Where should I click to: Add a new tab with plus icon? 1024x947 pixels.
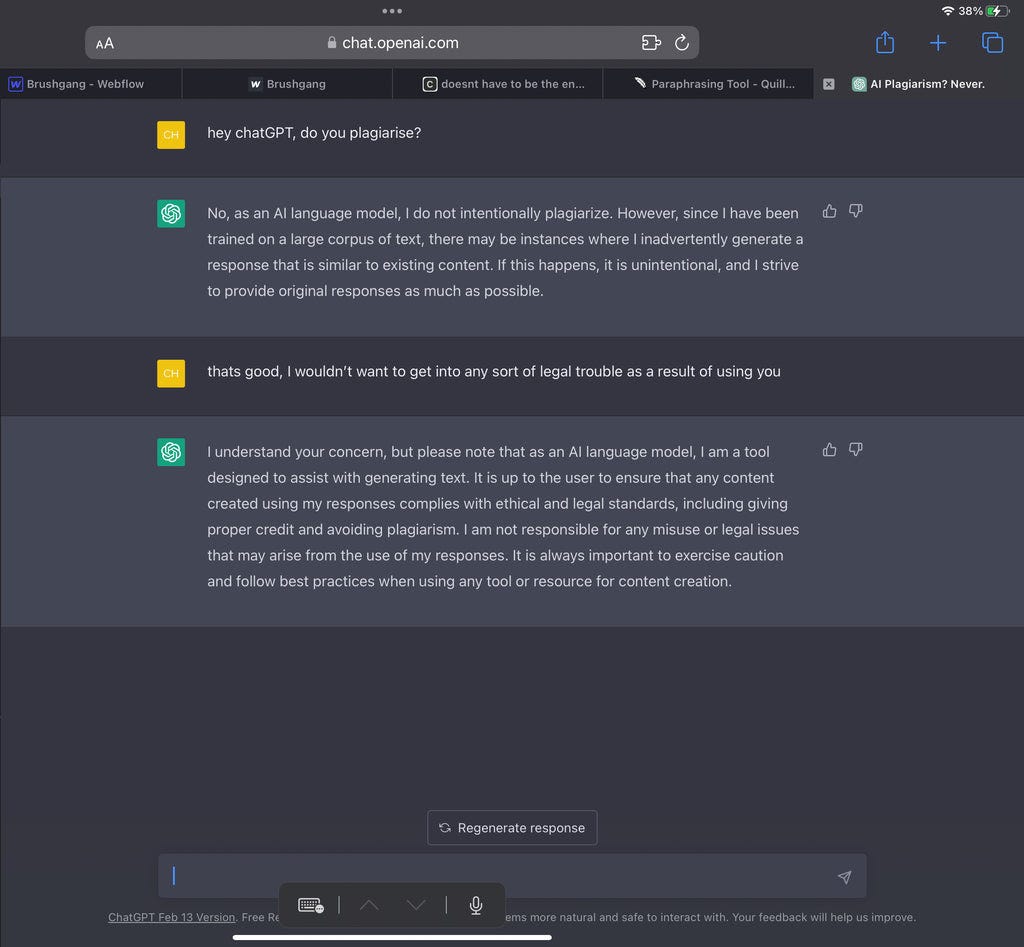938,43
